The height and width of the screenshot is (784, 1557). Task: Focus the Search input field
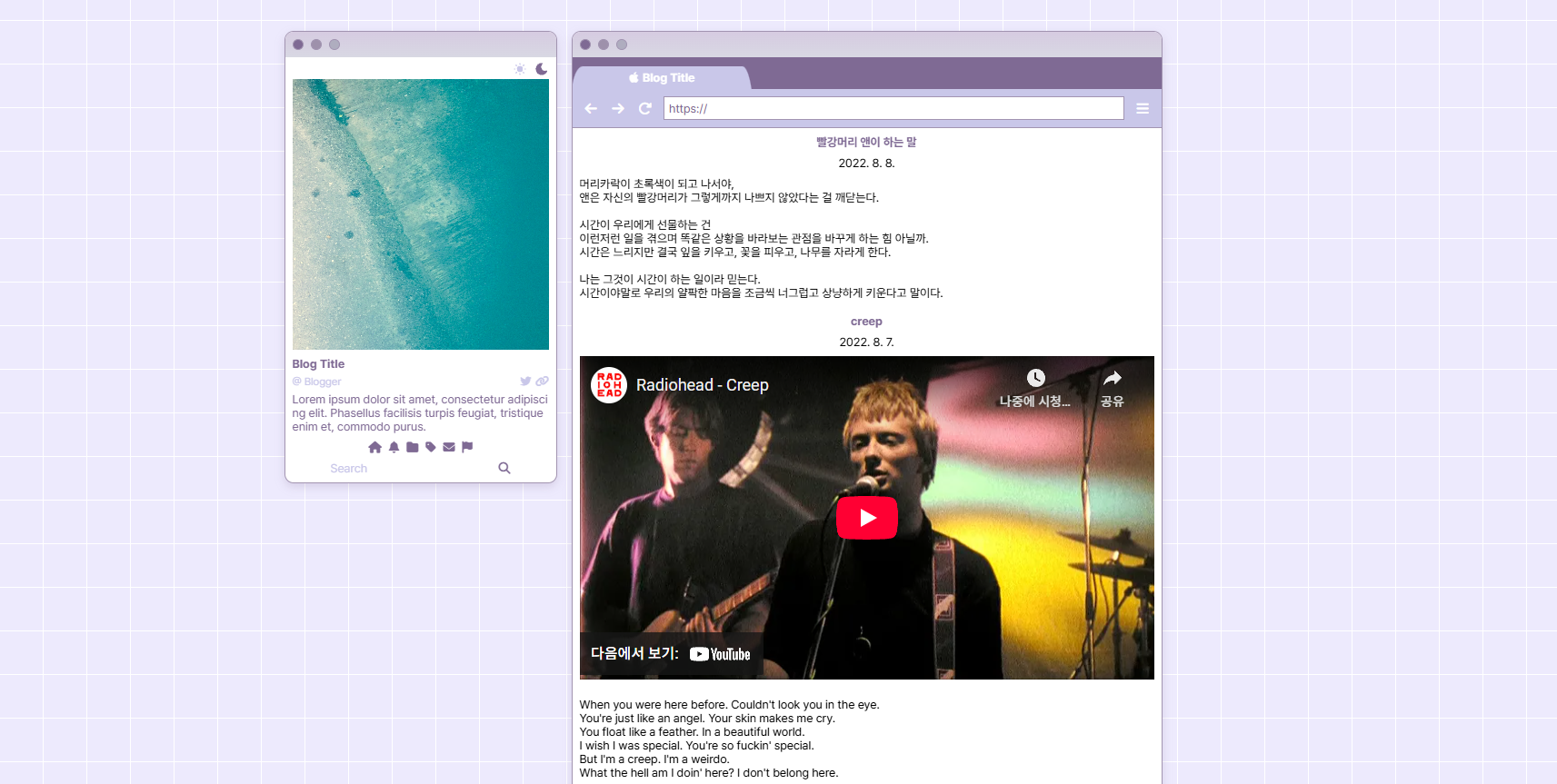[409, 469]
